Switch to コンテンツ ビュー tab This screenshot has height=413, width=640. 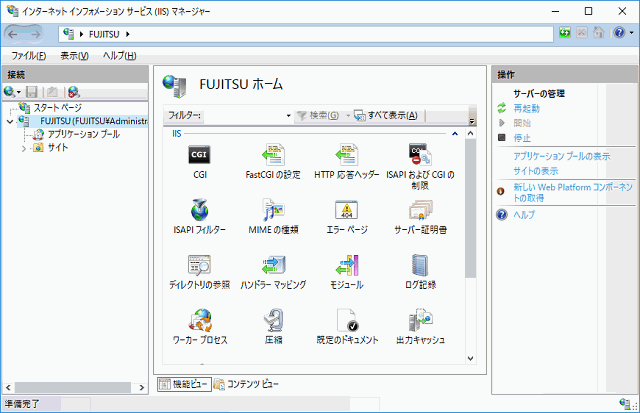(246, 384)
